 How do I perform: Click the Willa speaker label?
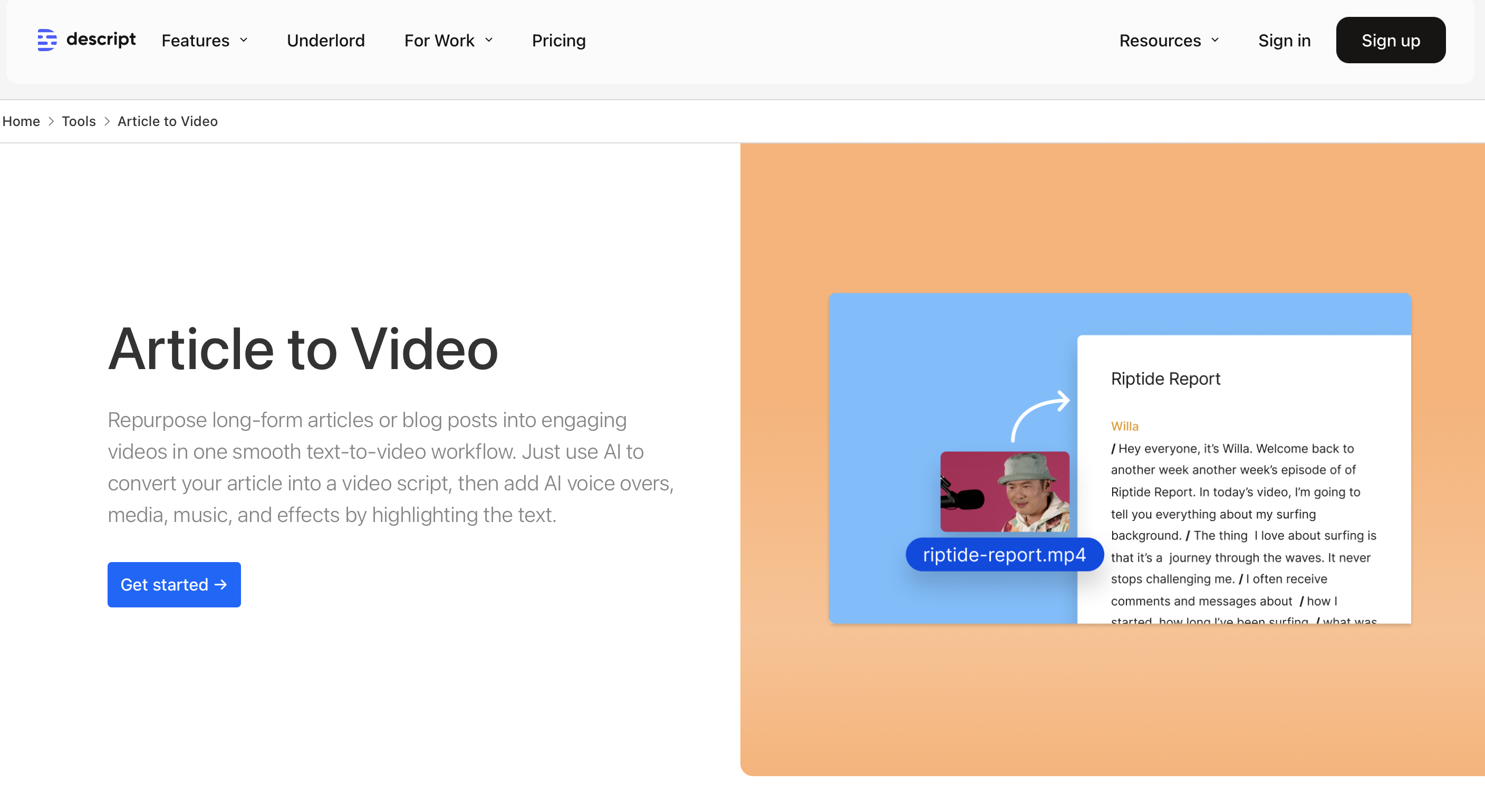point(1124,426)
